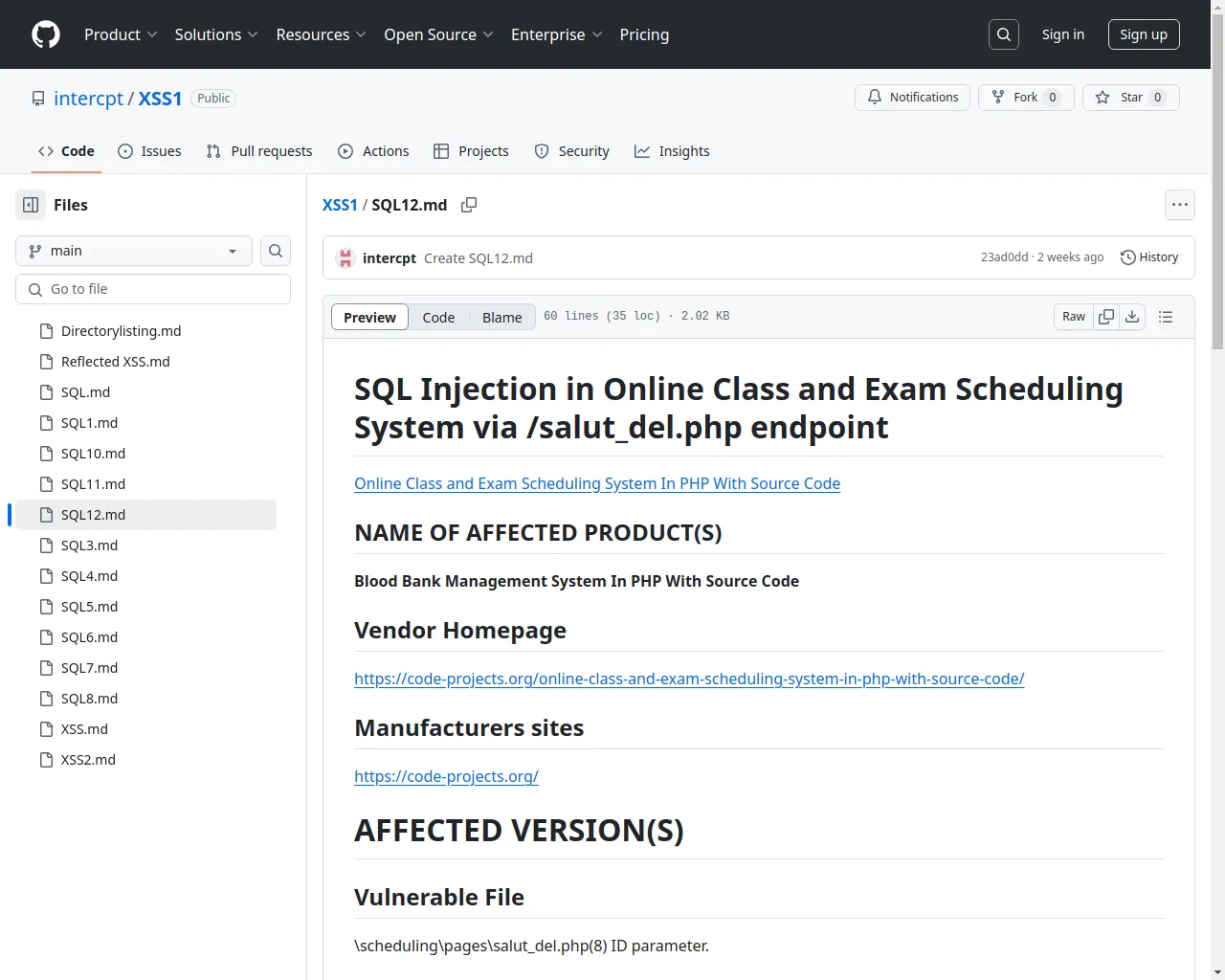This screenshot has height=980, width=1225.
Task: Open the search magnifier in header
Action: tap(1004, 34)
